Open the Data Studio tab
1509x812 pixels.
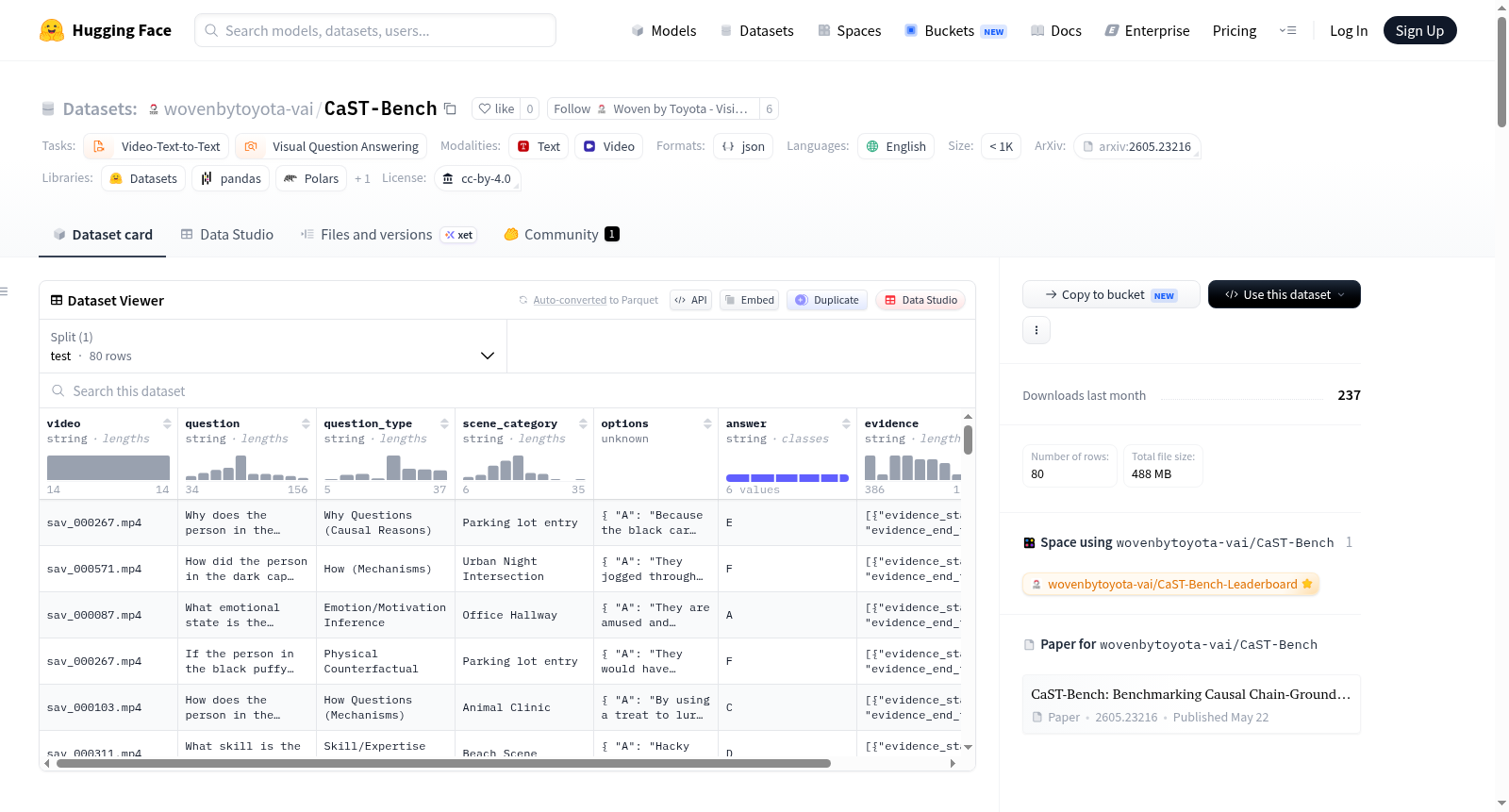[227, 235]
